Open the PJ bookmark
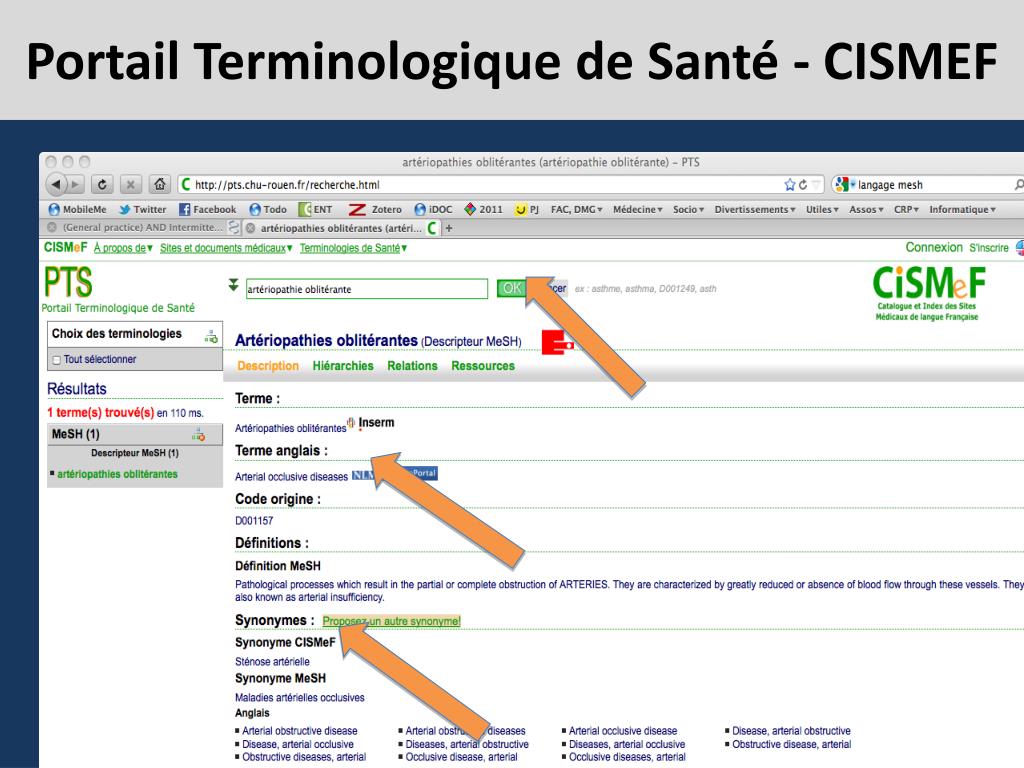Screen dimensions: 1024x768 click(527, 210)
